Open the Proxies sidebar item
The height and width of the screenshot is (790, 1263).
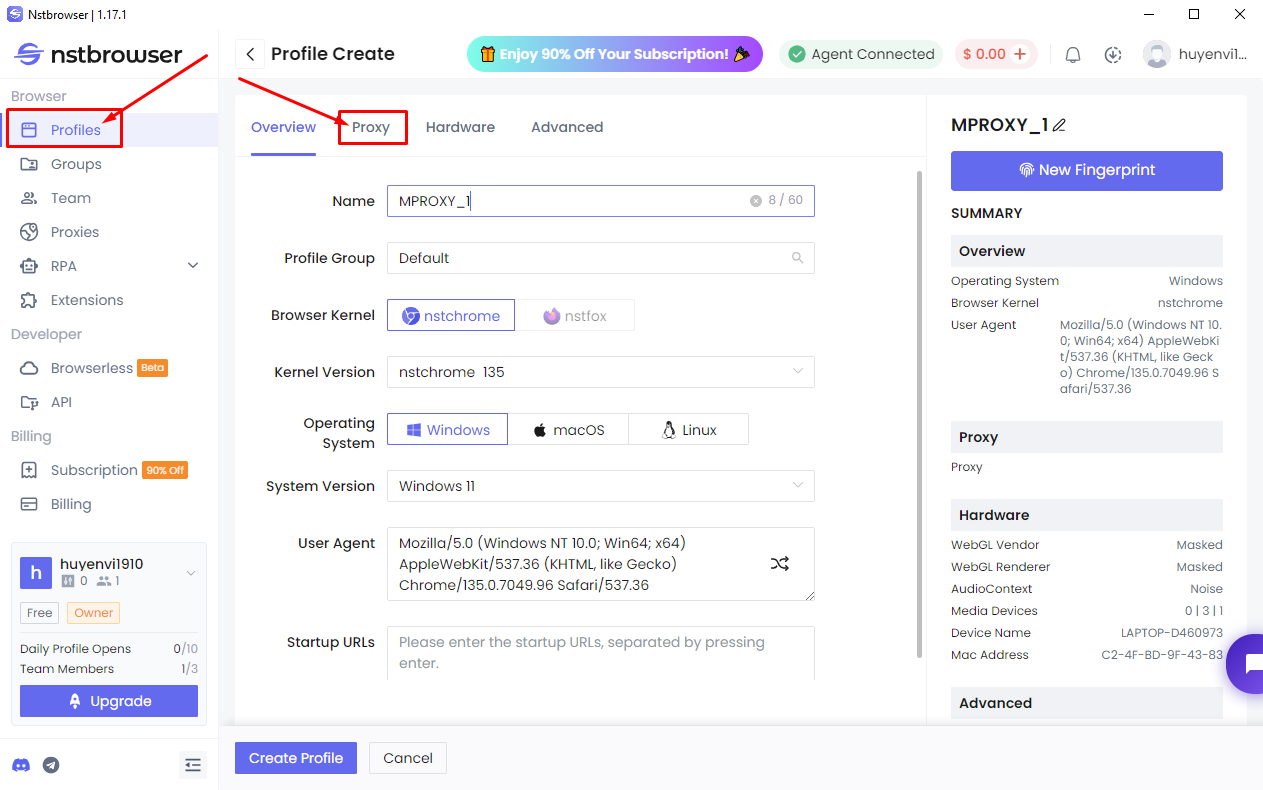point(75,232)
